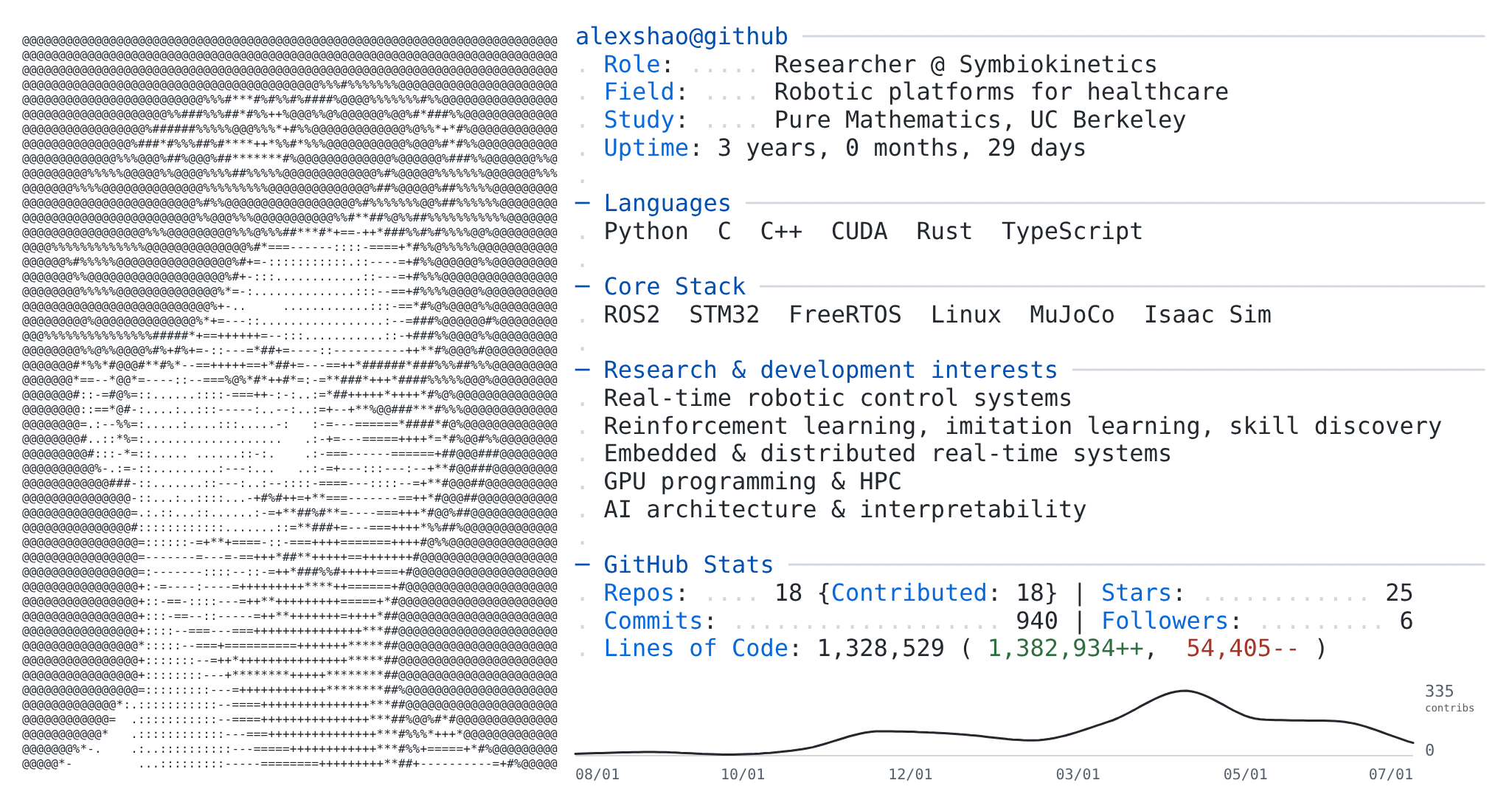Screen dimensions: 1512x797
Task: Click '3 years, 0 months, 29 days'
Action: [x=901, y=148]
